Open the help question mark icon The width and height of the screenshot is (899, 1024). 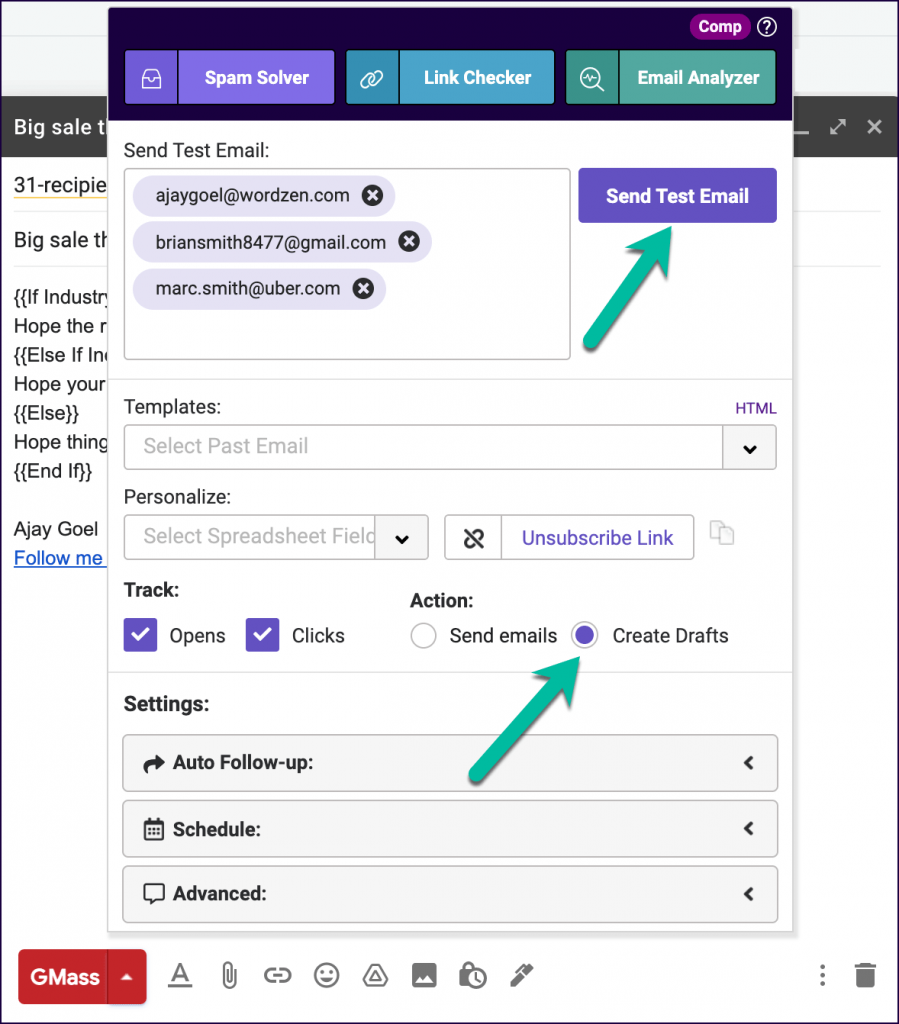(767, 27)
